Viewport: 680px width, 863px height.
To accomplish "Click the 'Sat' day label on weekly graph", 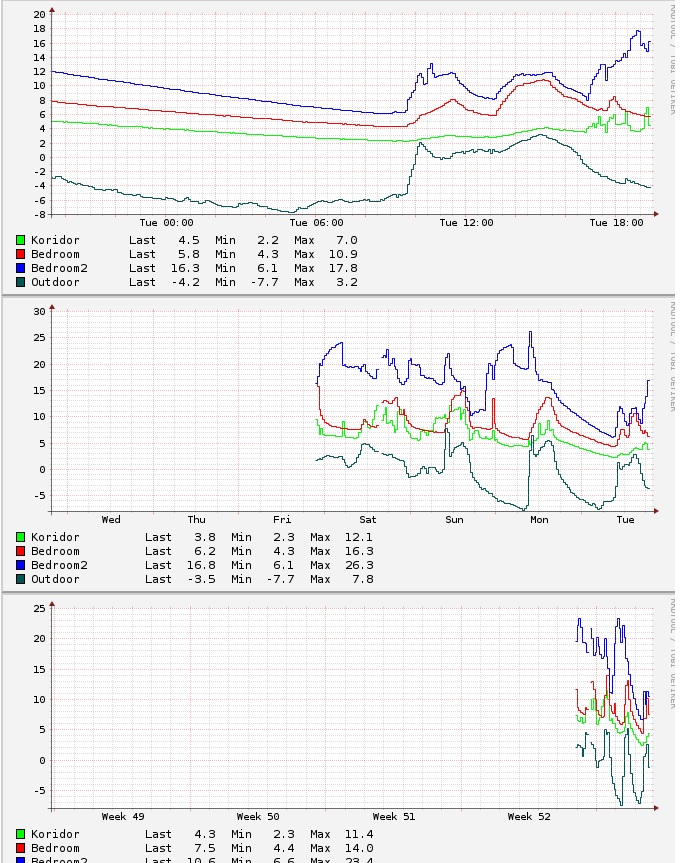I will click(368, 520).
